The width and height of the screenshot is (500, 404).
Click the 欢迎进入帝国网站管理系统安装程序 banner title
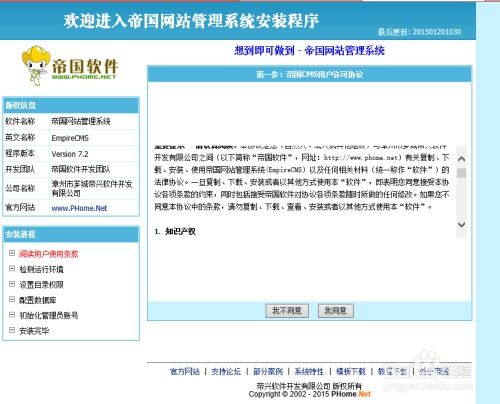click(191, 21)
